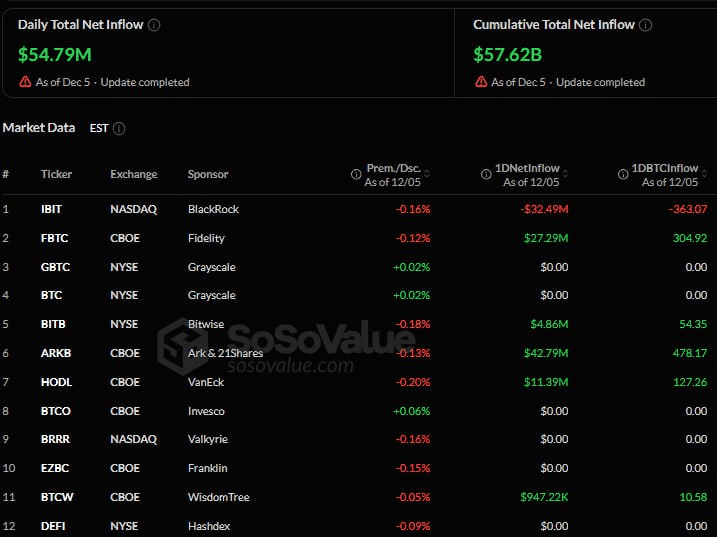
Task: Click the Sponsor column header
Action: (x=208, y=174)
